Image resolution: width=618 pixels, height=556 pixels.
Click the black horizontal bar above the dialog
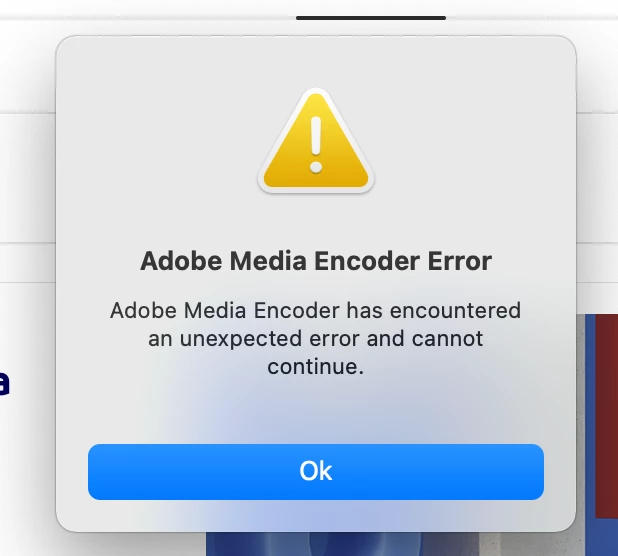(x=371, y=18)
